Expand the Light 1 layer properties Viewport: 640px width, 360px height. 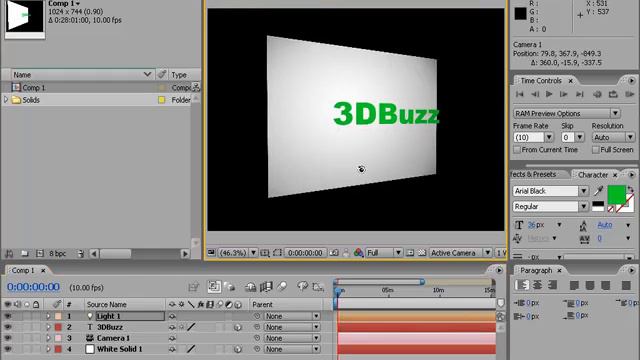(48, 316)
